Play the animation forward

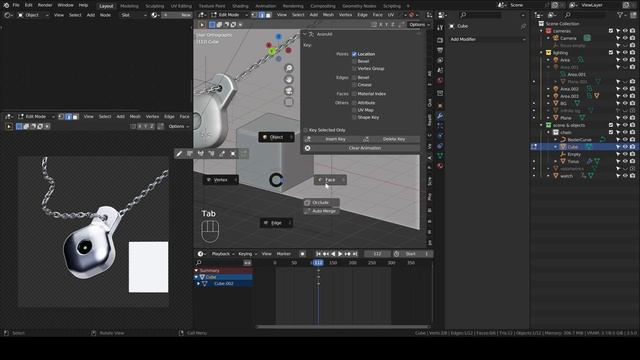pos(340,254)
